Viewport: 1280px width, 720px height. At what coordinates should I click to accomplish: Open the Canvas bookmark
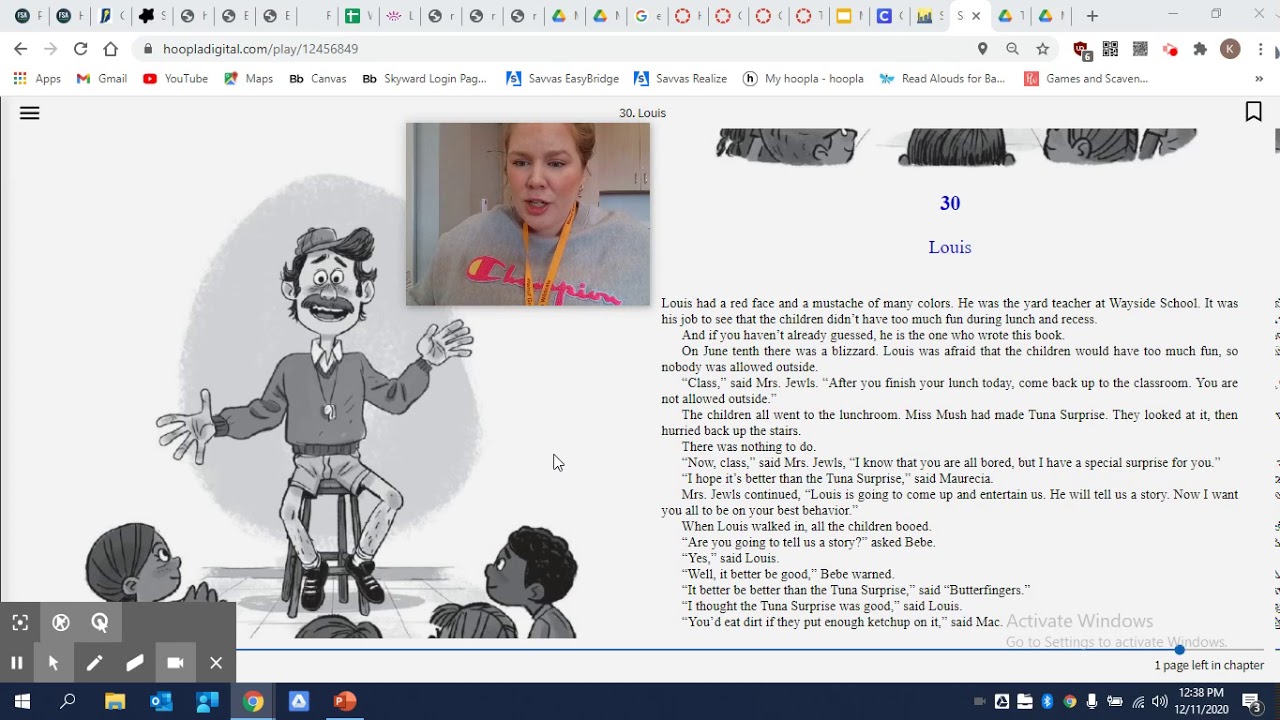click(x=317, y=79)
